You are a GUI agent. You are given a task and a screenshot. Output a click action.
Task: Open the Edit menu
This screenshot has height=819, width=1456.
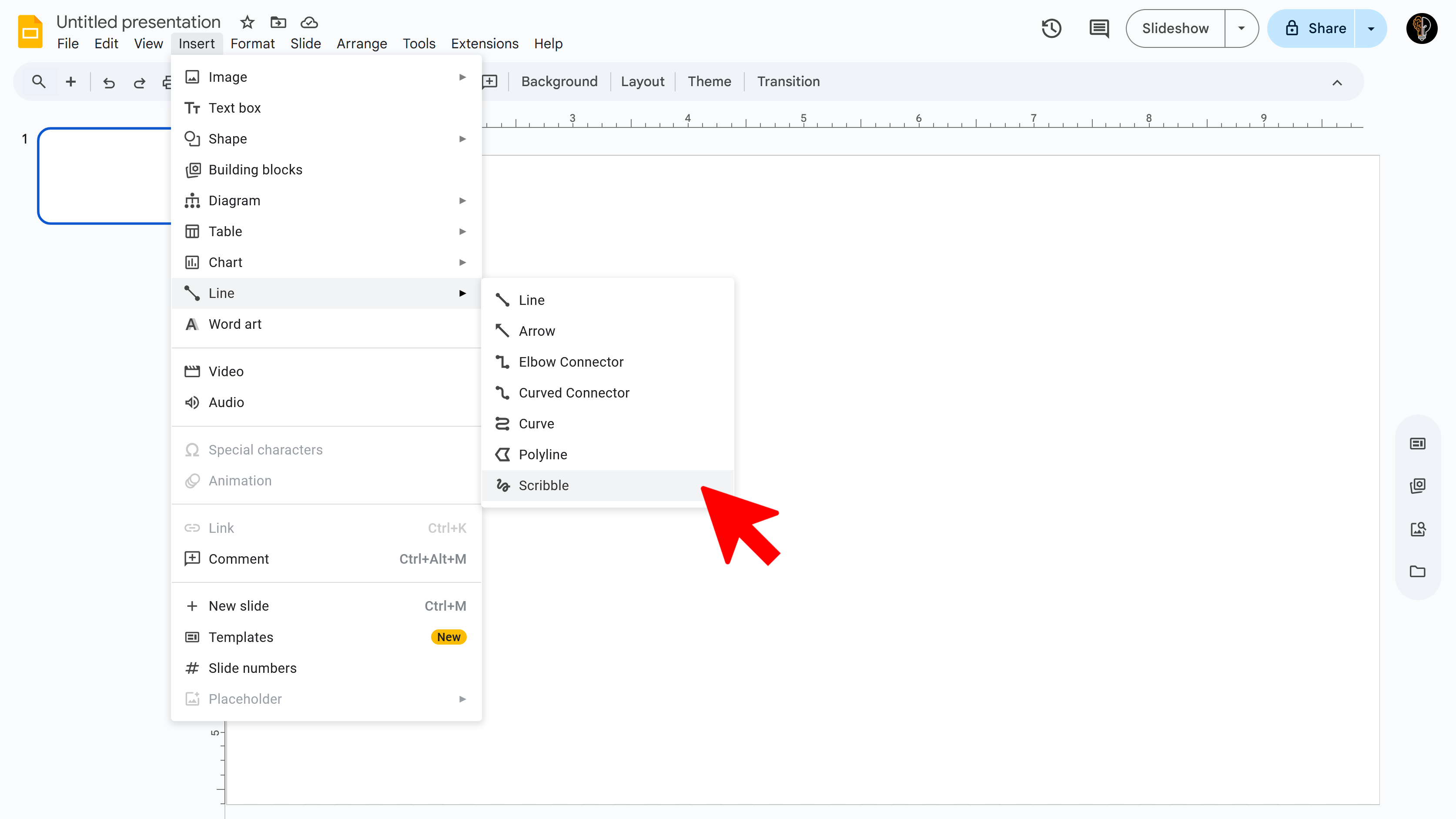[x=106, y=43]
